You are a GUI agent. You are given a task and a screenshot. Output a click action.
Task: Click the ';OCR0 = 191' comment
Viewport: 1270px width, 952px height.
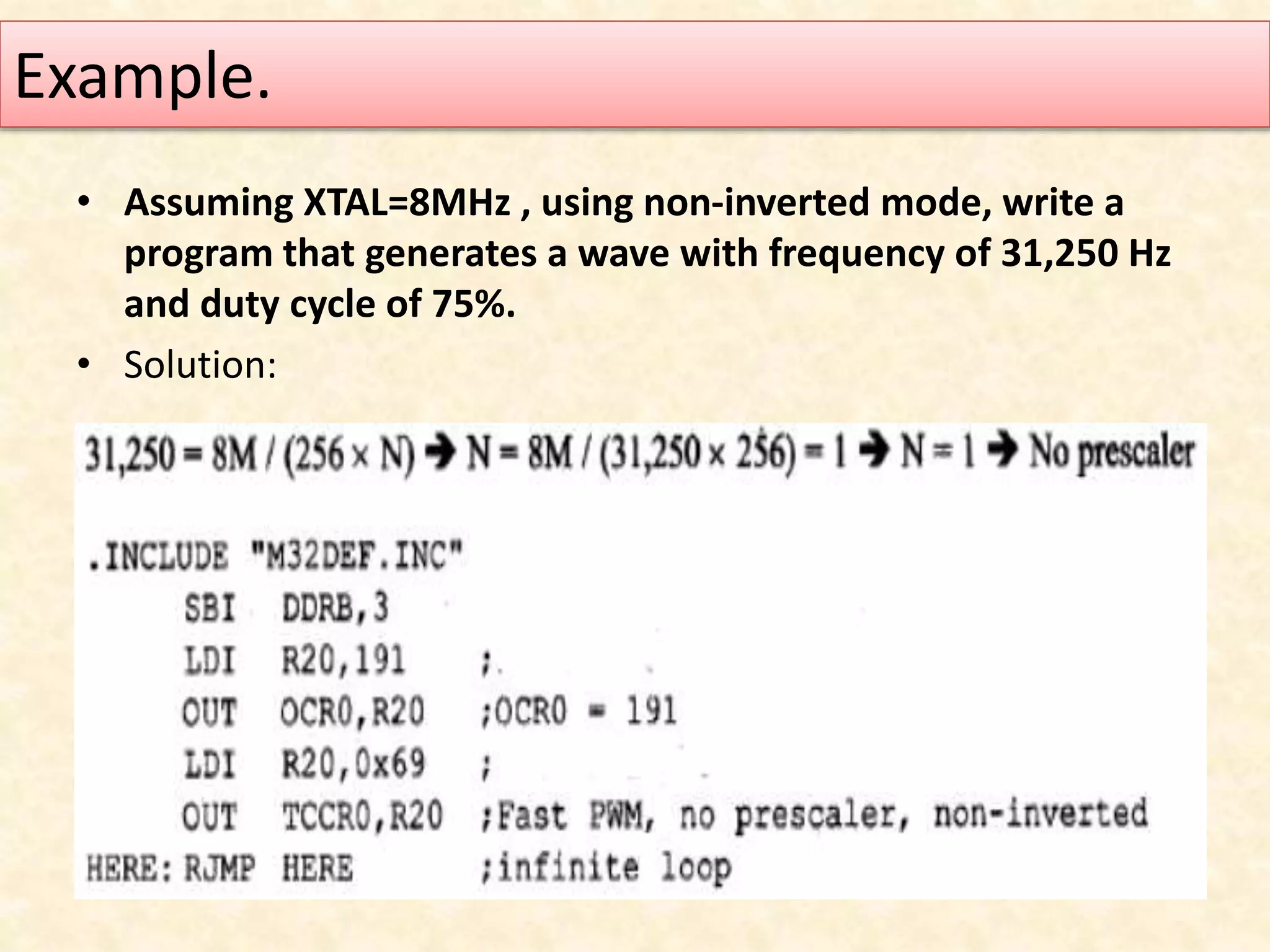coord(579,710)
